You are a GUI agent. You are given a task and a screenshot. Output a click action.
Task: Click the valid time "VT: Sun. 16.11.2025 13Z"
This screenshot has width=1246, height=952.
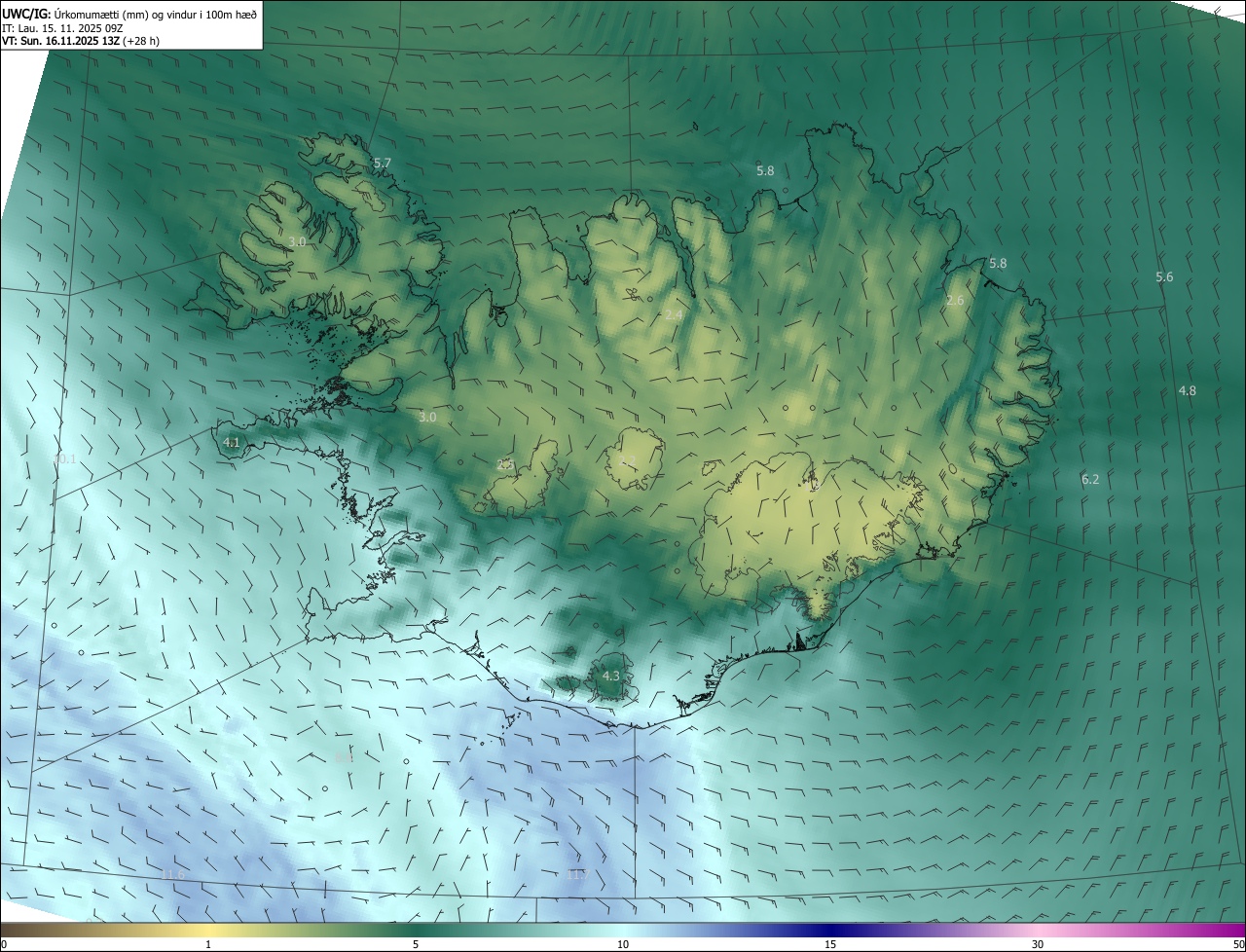pyautogui.click(x=60, y=41)
